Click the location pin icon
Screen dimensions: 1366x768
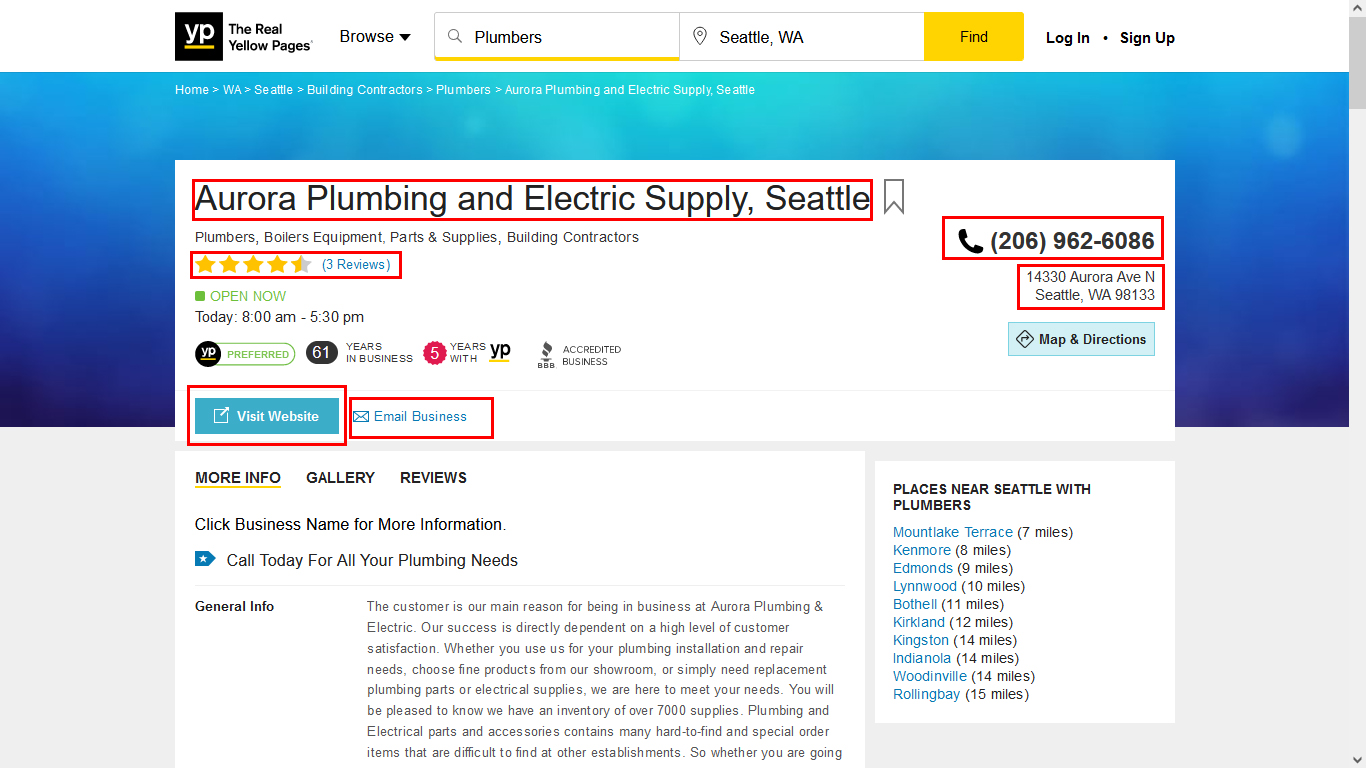click(x=700, y=37)
